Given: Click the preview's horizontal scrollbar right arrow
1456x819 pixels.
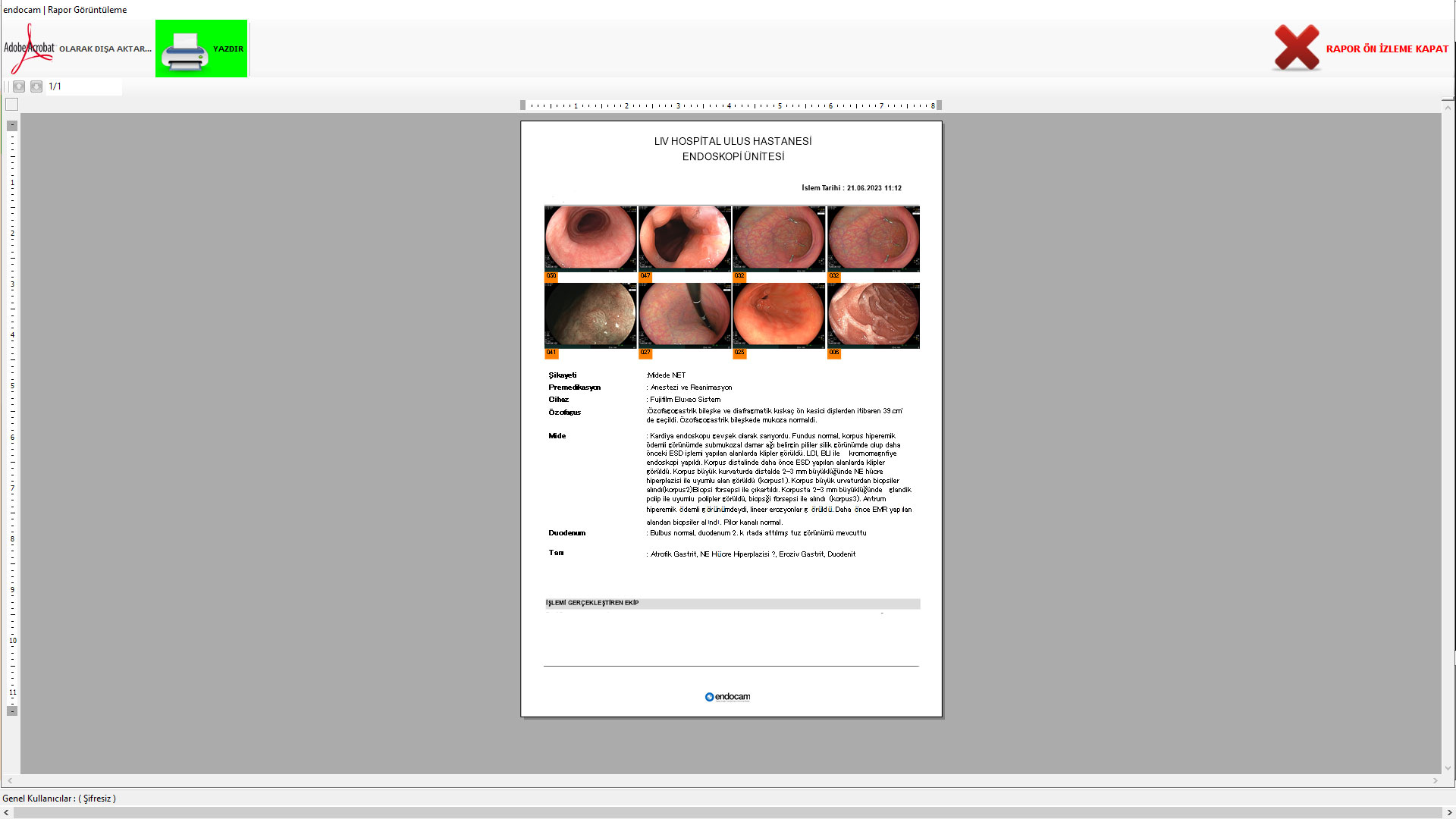Looking at the screenshot, I should [1435, 780].
